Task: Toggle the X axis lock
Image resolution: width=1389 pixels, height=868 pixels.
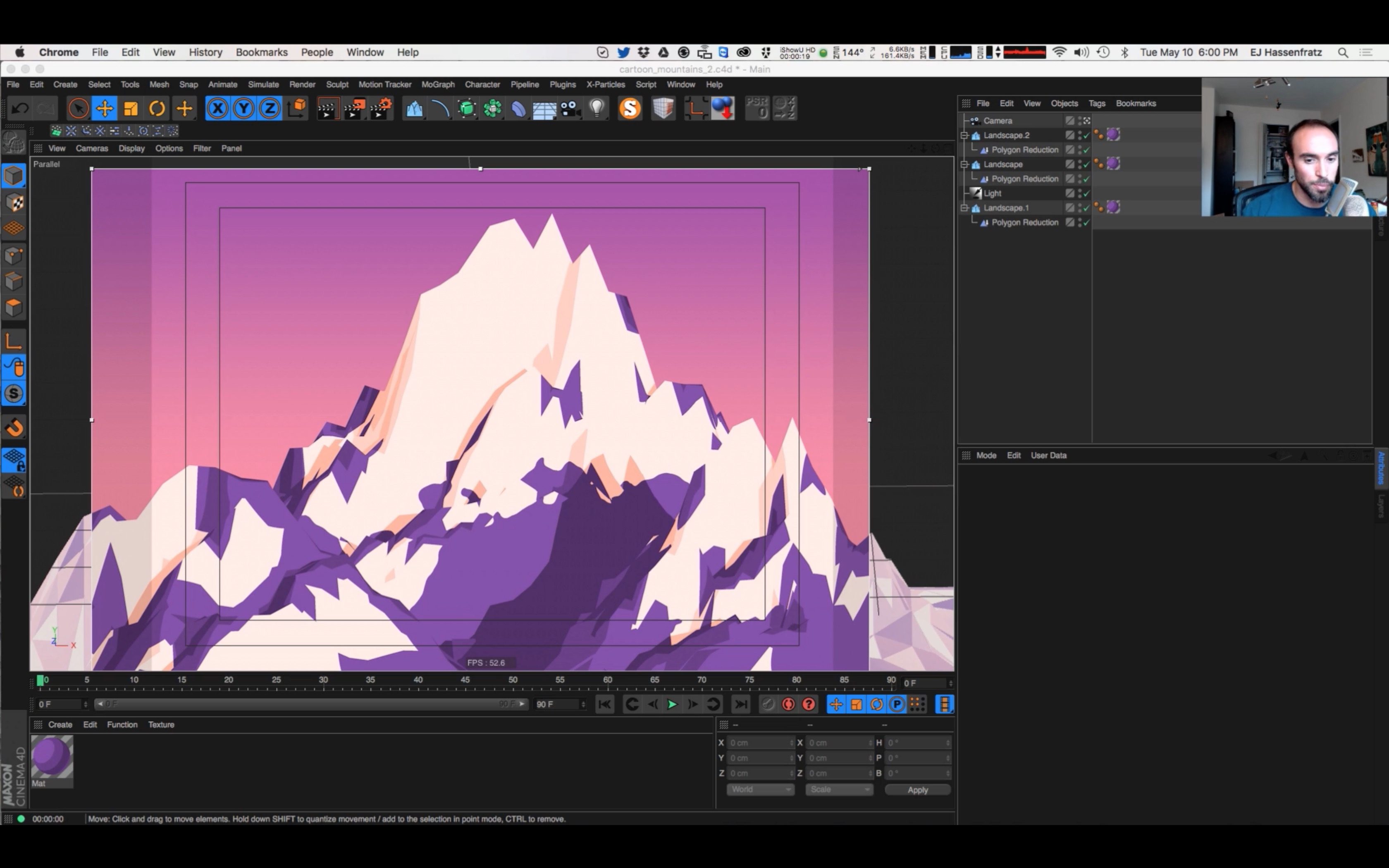Action: (x=217, y=108)
